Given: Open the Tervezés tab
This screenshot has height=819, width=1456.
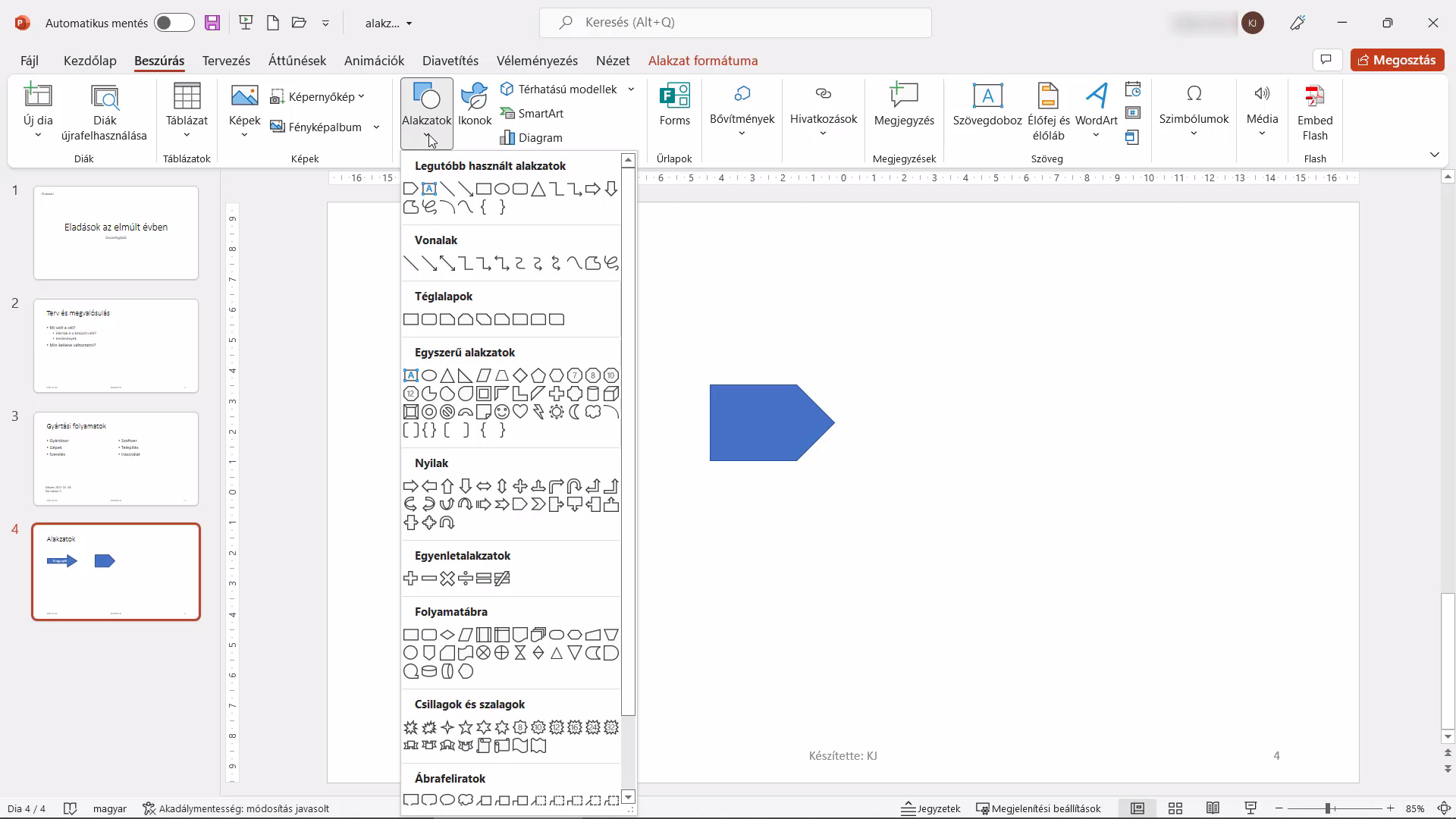Looking at the screenshot, I should click(x=226, y=61).
